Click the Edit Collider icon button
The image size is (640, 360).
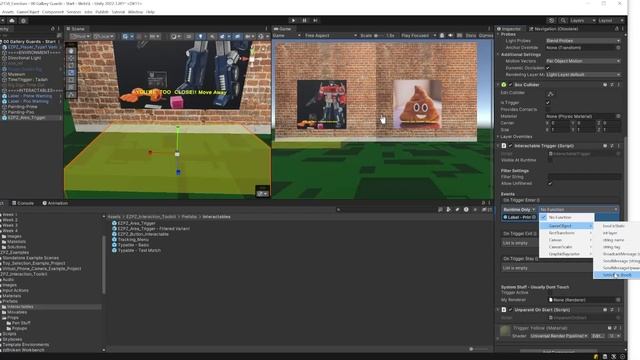551,94
